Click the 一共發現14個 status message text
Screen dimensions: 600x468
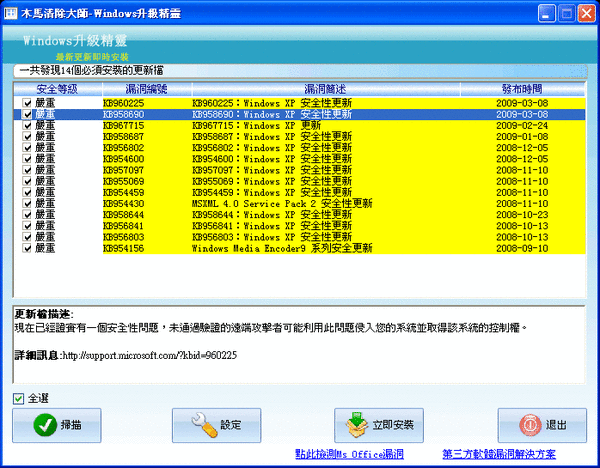pyautogui.click(x=91, y=70)
